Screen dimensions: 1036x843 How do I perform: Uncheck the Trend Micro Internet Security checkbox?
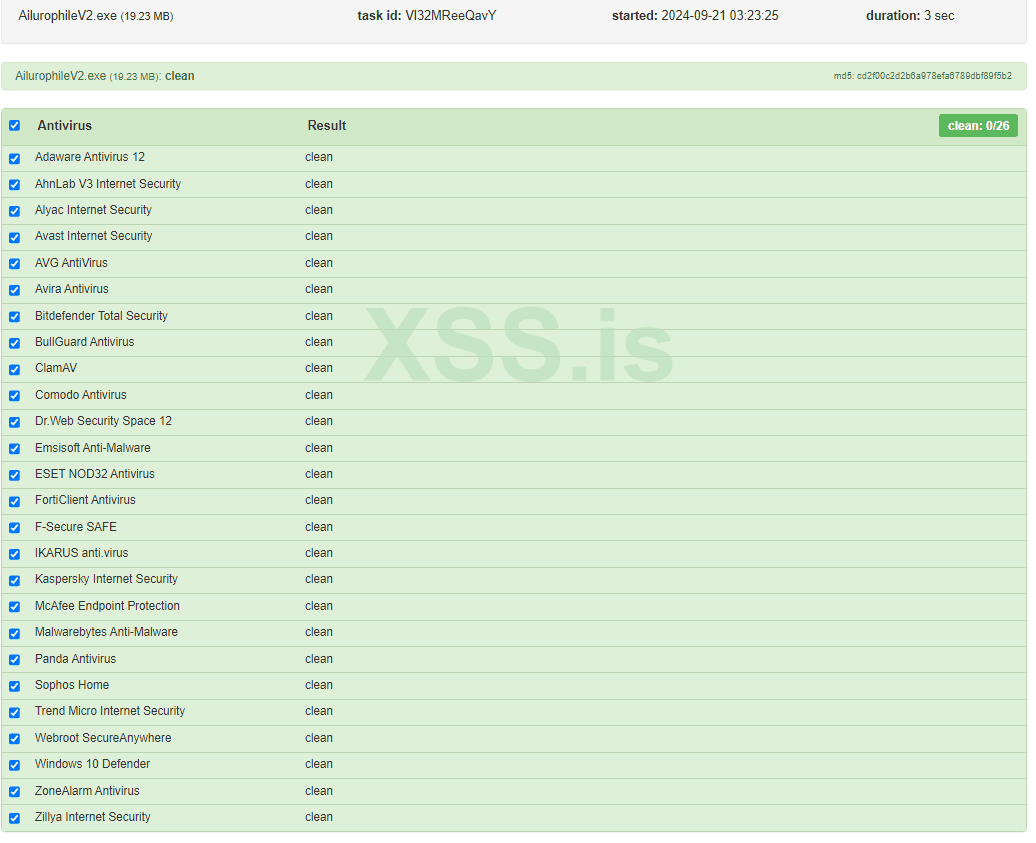click(15, 714)
